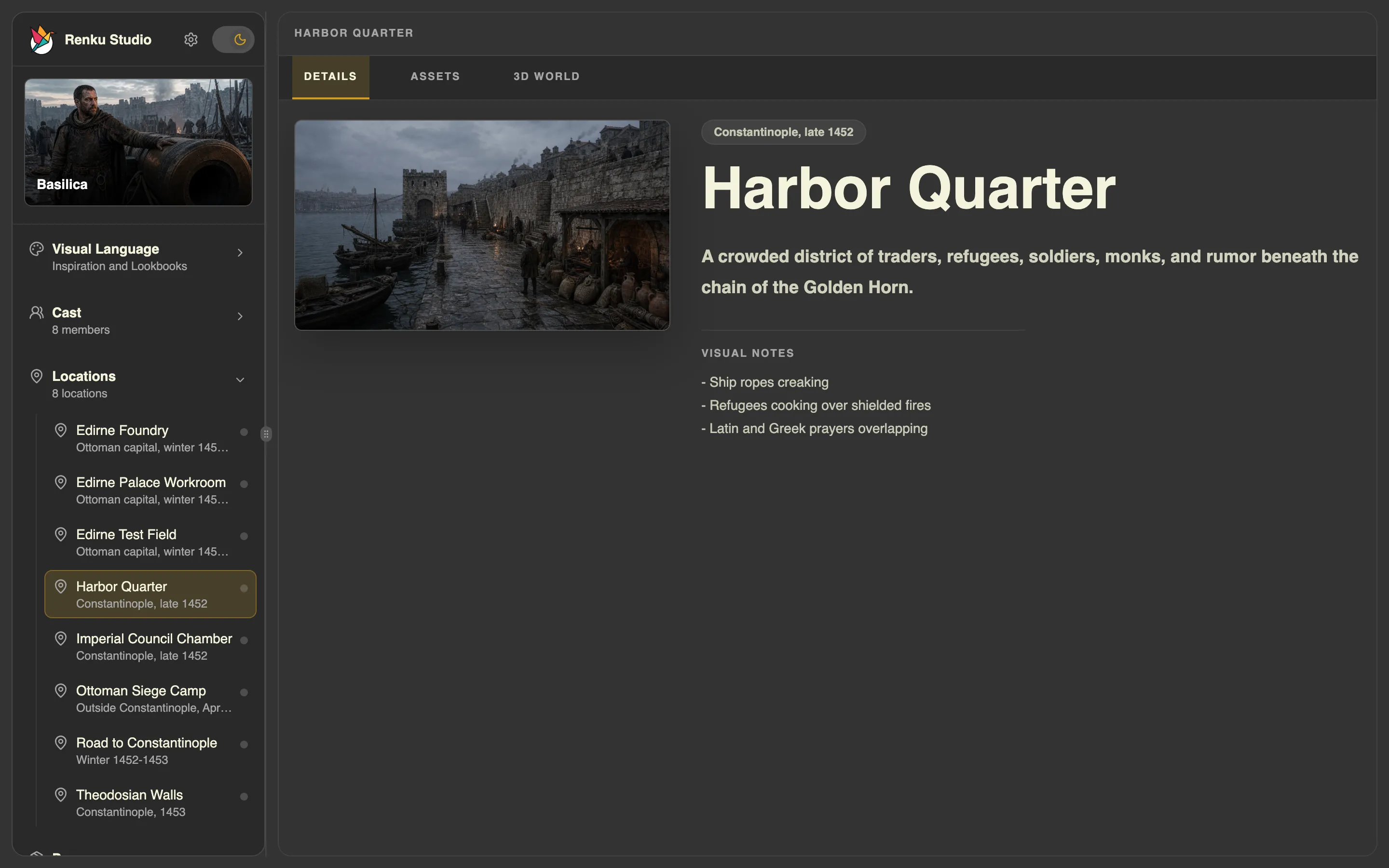Click the Theodosian Walls status dot
Screen dimensions: 1389x868
(244, 797)
